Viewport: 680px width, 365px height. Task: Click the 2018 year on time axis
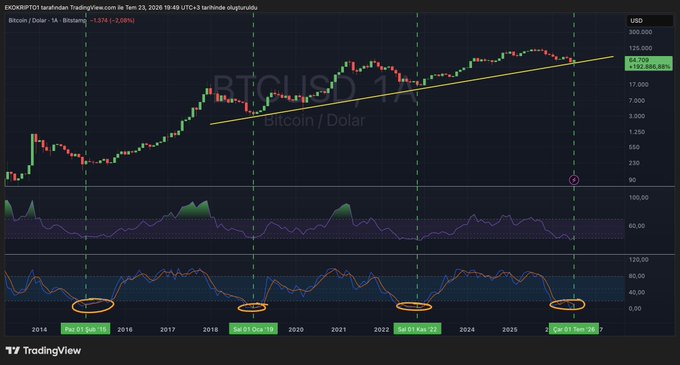210,329
